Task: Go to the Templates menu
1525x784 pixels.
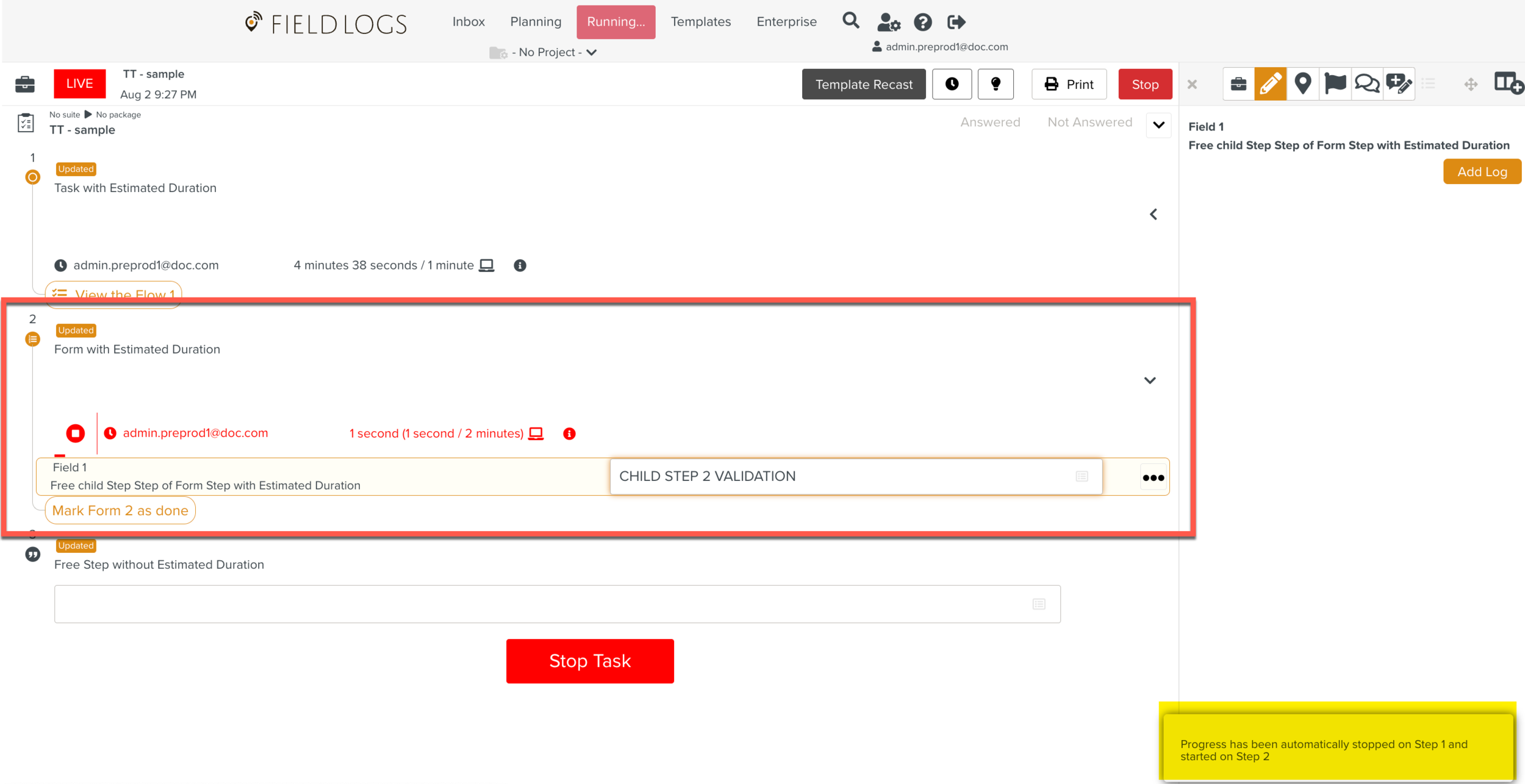Action: click(700, 22)
